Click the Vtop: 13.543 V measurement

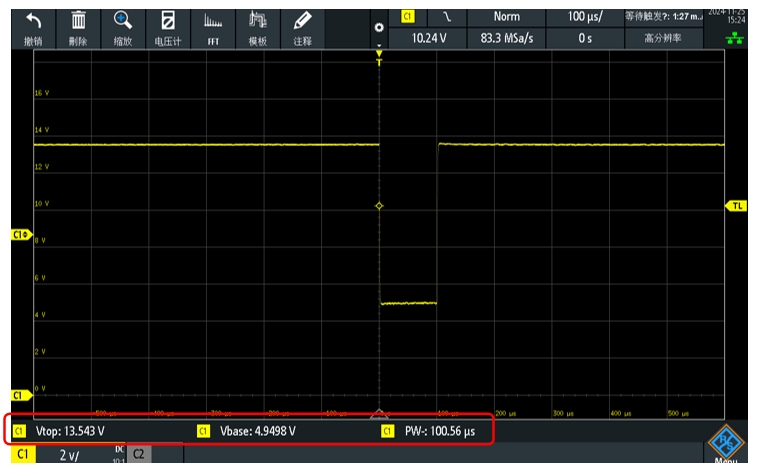pos(68,431)
